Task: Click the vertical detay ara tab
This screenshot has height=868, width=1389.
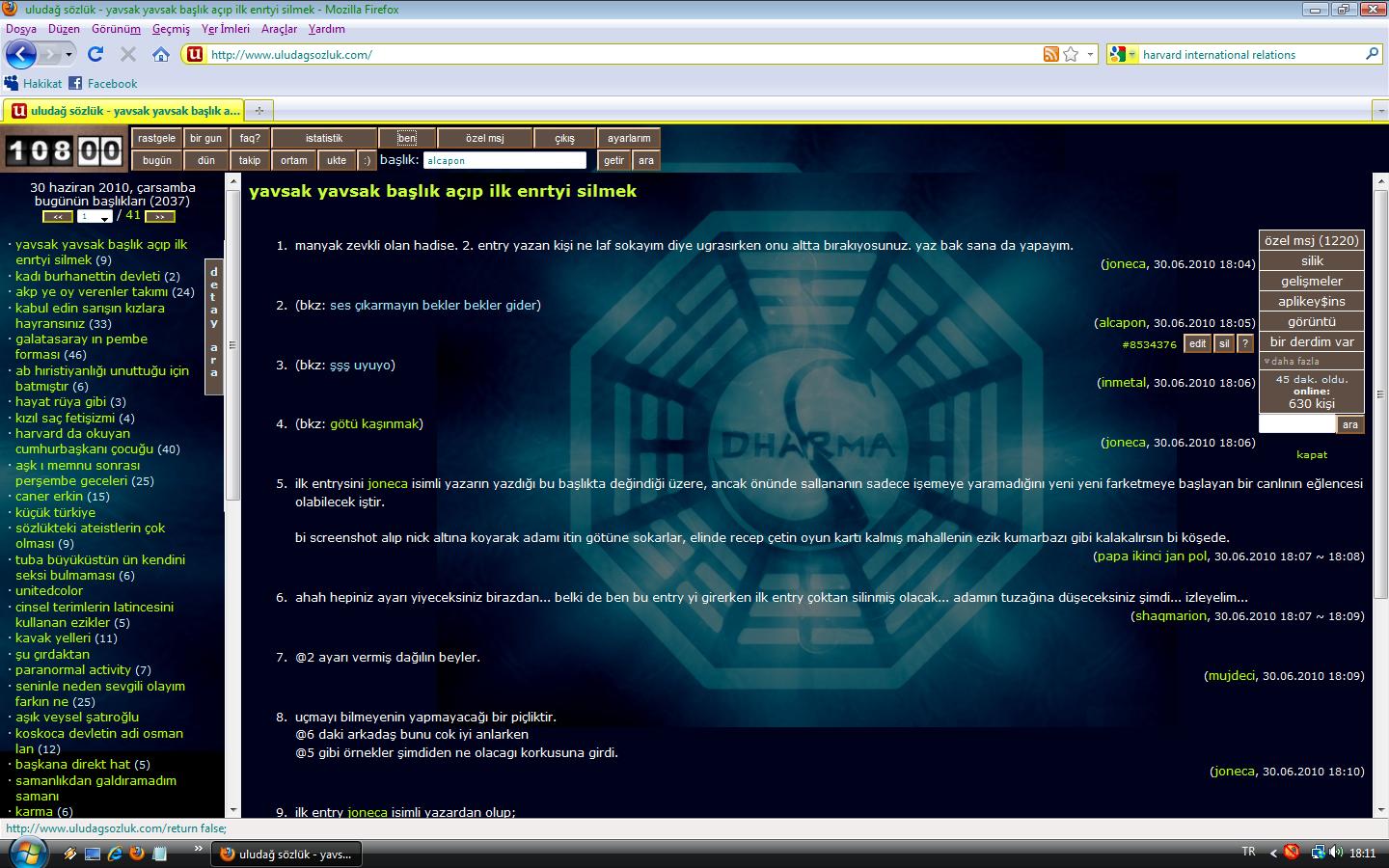Action: point(214,326)
